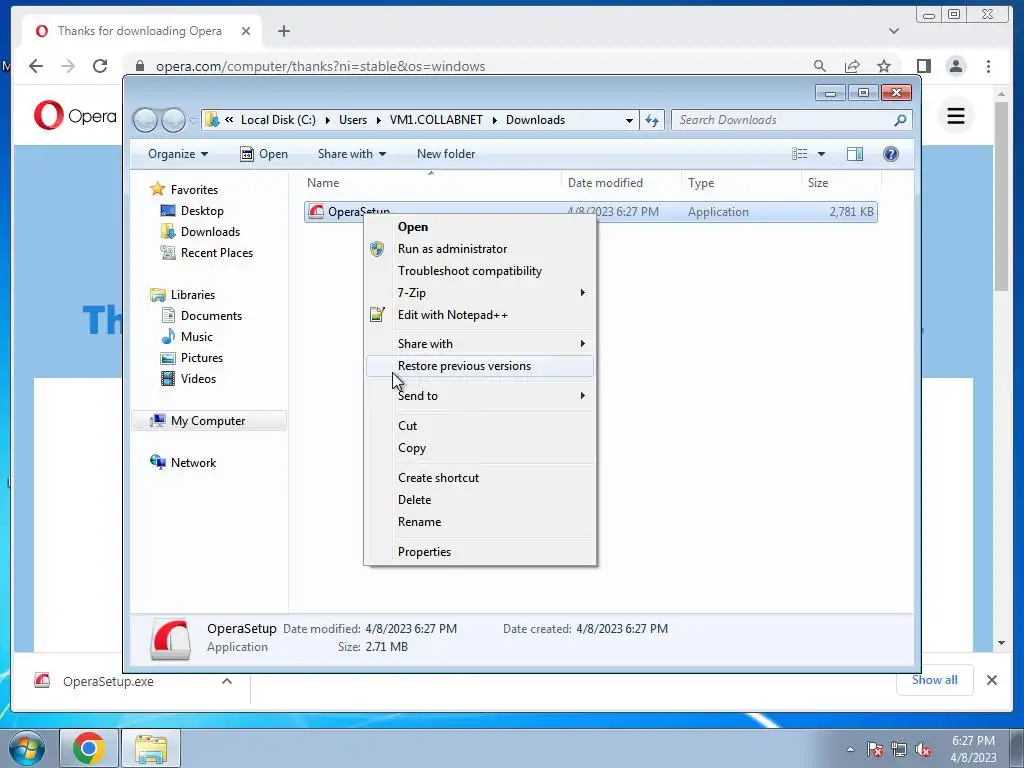
Task: Select Run as administrator
Action: tap(480, 249)
